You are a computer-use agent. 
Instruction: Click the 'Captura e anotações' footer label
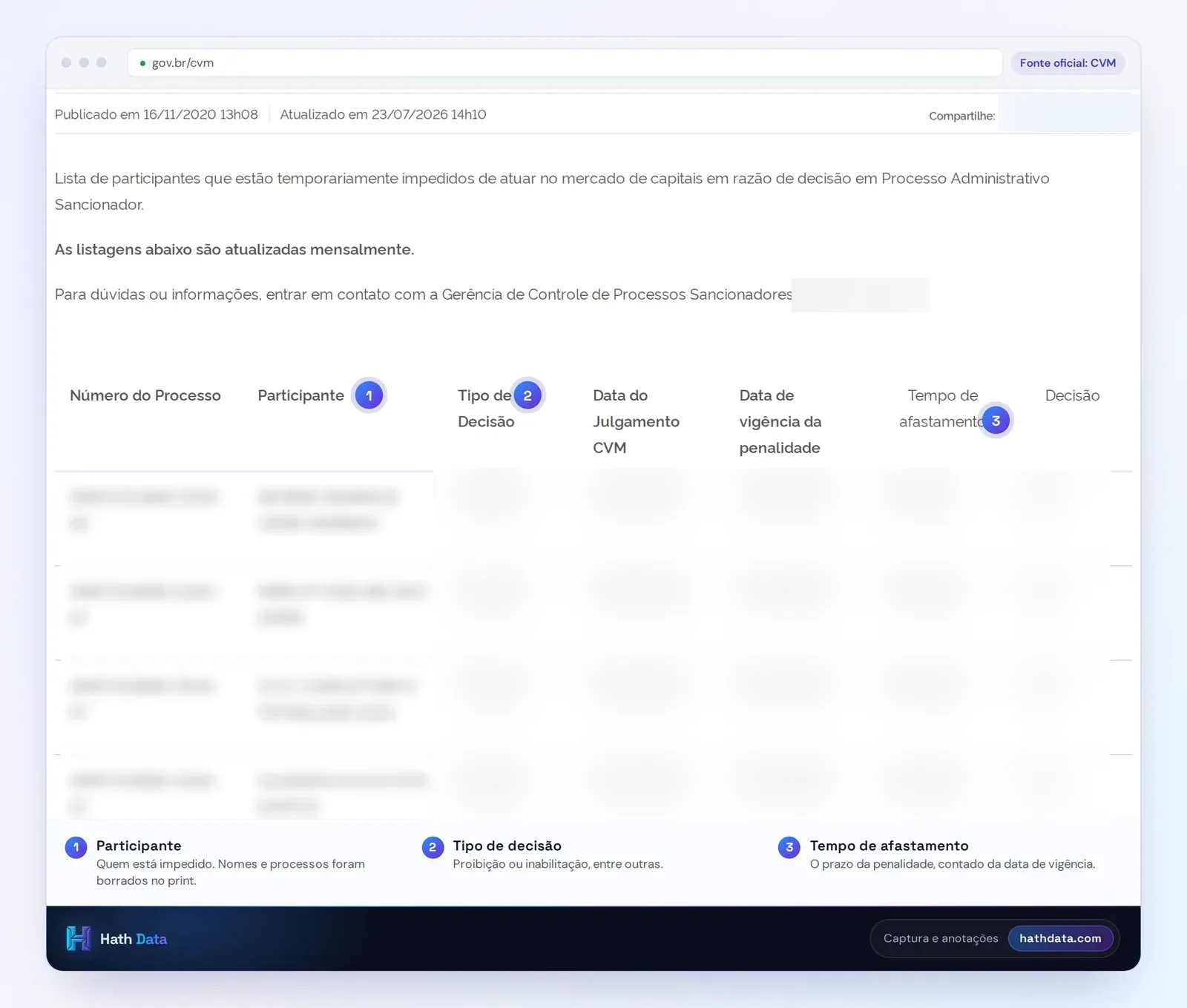[x=941, y=938]
